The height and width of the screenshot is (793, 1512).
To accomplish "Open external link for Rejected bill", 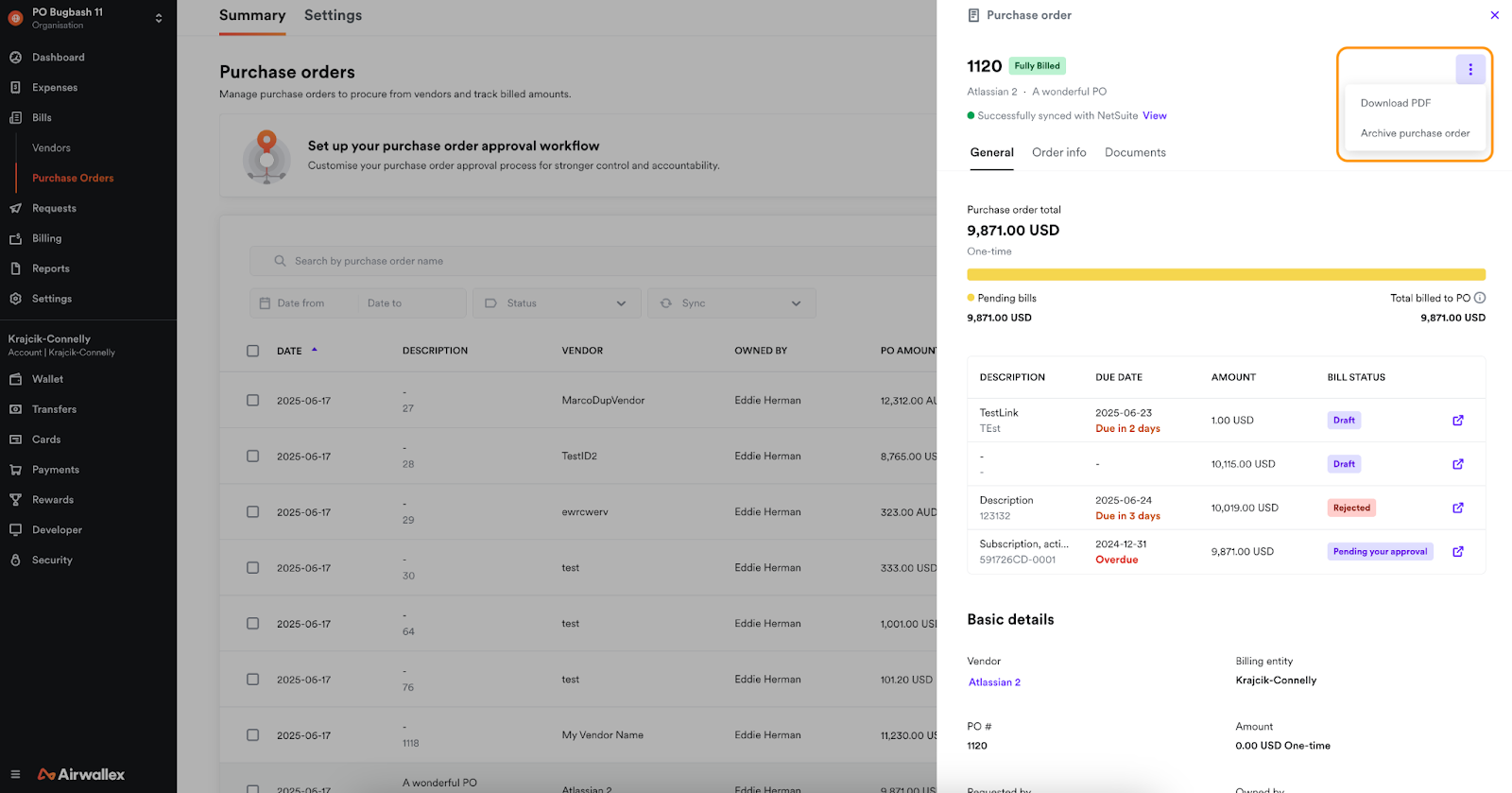I will (1457, 508).
